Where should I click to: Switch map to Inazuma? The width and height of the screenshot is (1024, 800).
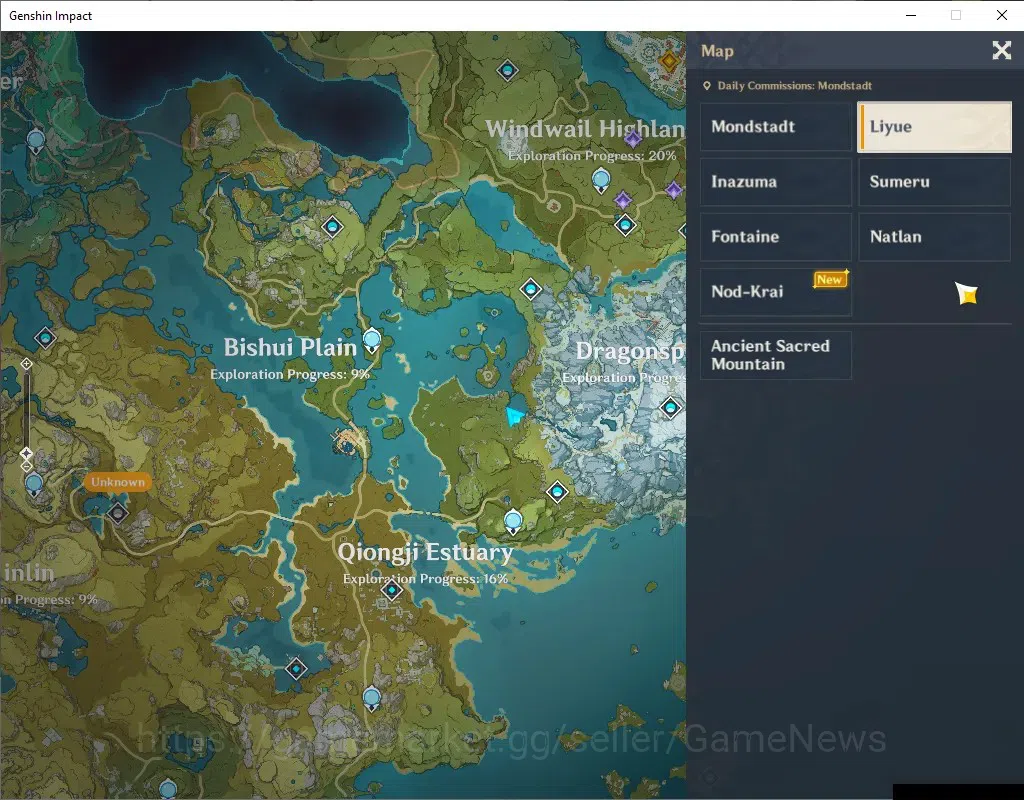pyautogui.click(x=776, y=182)
